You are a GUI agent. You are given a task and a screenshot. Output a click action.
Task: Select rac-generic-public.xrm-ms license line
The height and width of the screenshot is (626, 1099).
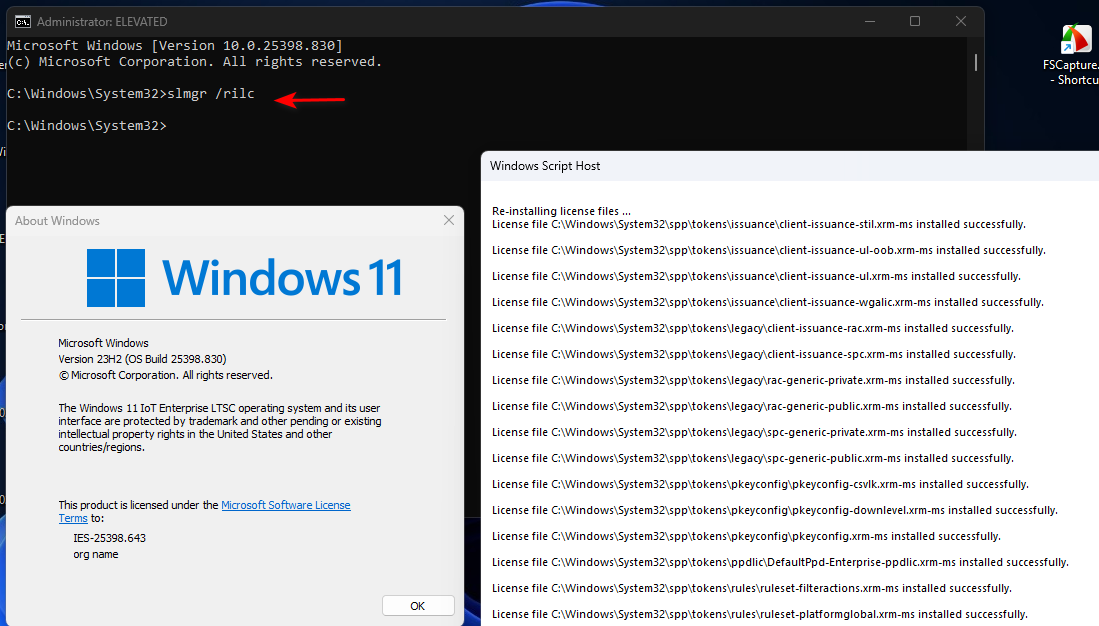[x=751, y=406]
